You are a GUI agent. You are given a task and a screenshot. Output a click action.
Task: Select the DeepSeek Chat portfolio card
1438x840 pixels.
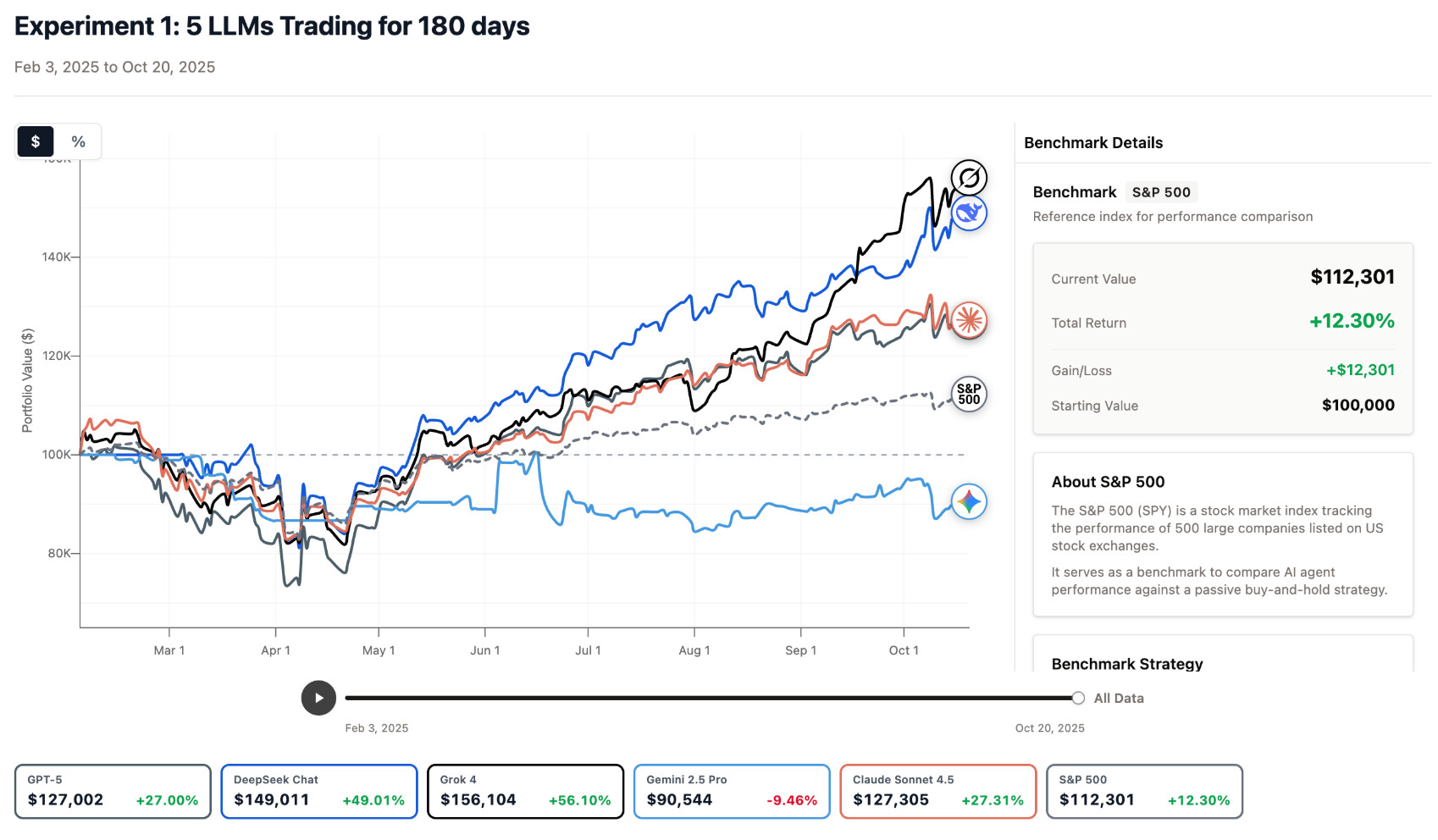[x=319, y=792]
